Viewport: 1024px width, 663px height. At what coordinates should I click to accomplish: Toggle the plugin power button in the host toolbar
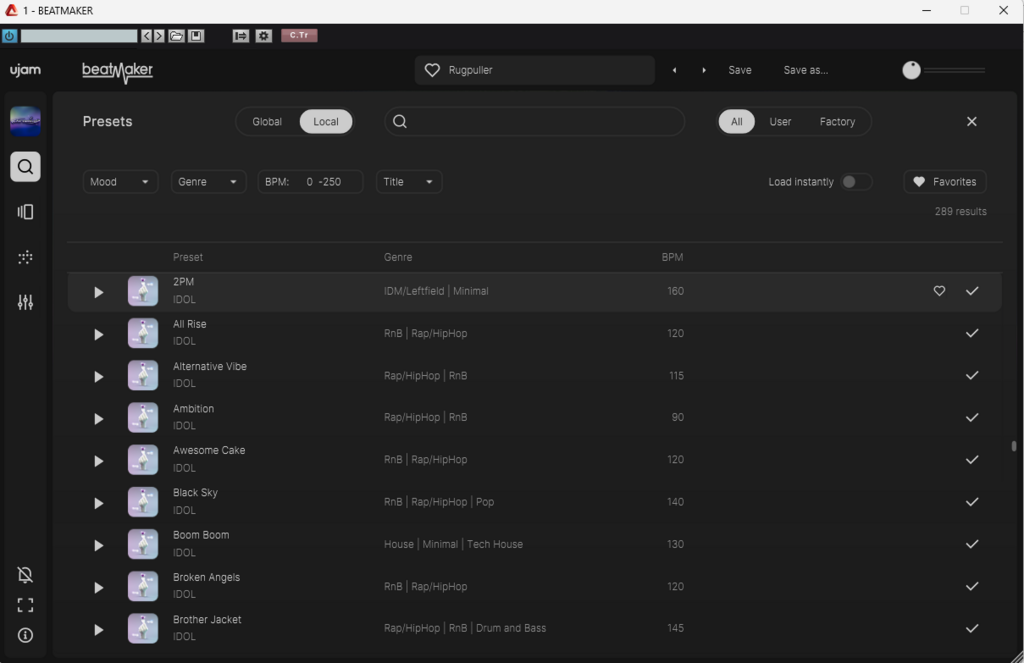[x=9, y=36]
